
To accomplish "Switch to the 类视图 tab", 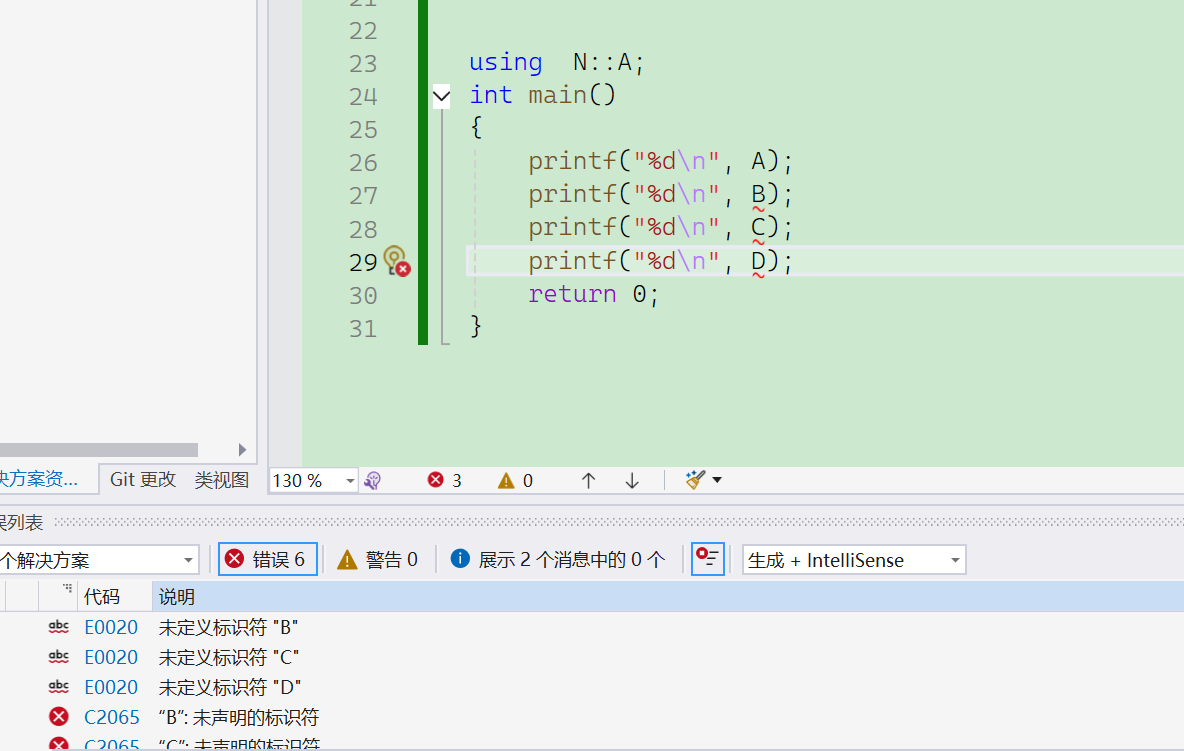I will (221, 479).
